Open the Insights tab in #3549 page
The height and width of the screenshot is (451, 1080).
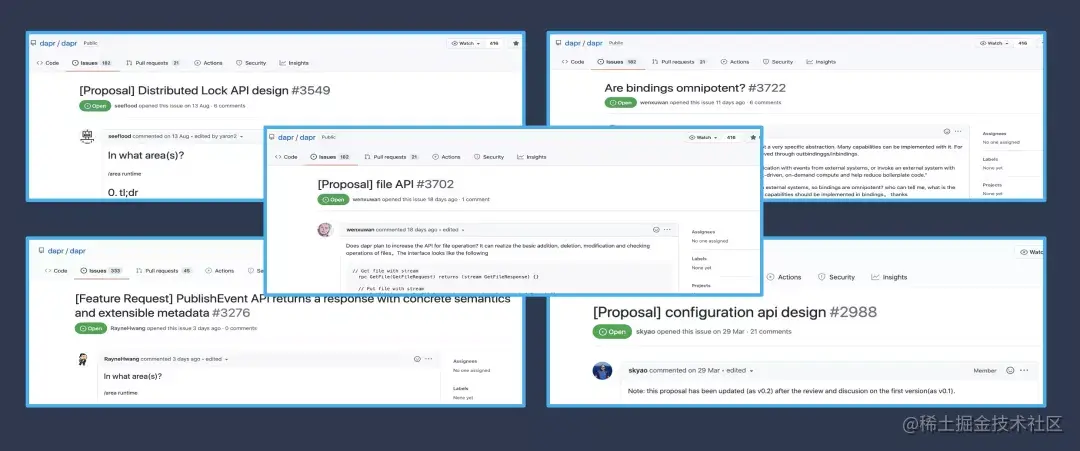[x=294, y=63]
